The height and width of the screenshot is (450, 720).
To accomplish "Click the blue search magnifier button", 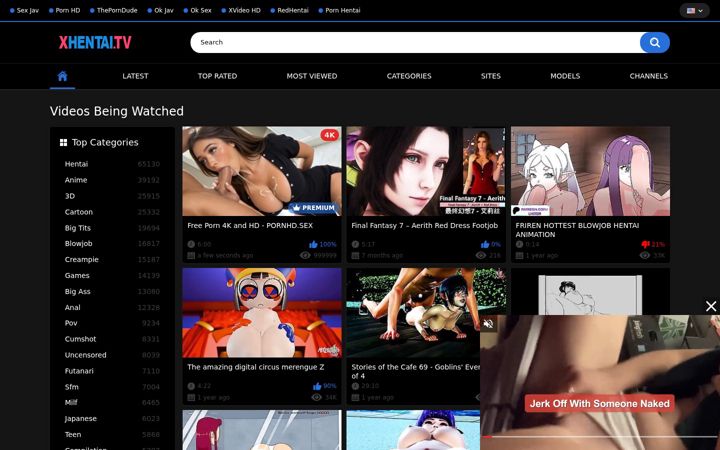I will (655, 43).
